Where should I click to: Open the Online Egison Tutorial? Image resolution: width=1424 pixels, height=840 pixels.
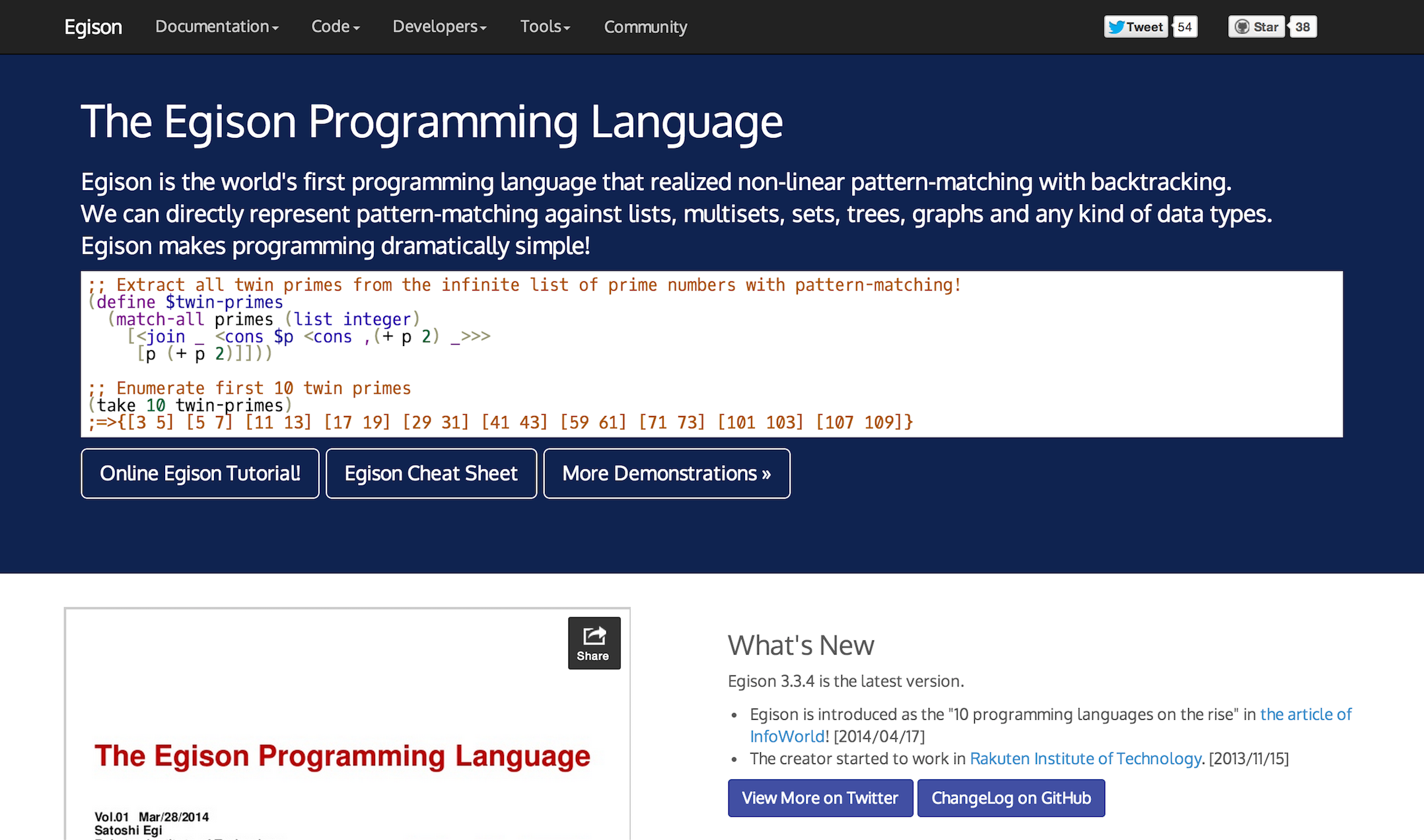click(x=200, y=473)
